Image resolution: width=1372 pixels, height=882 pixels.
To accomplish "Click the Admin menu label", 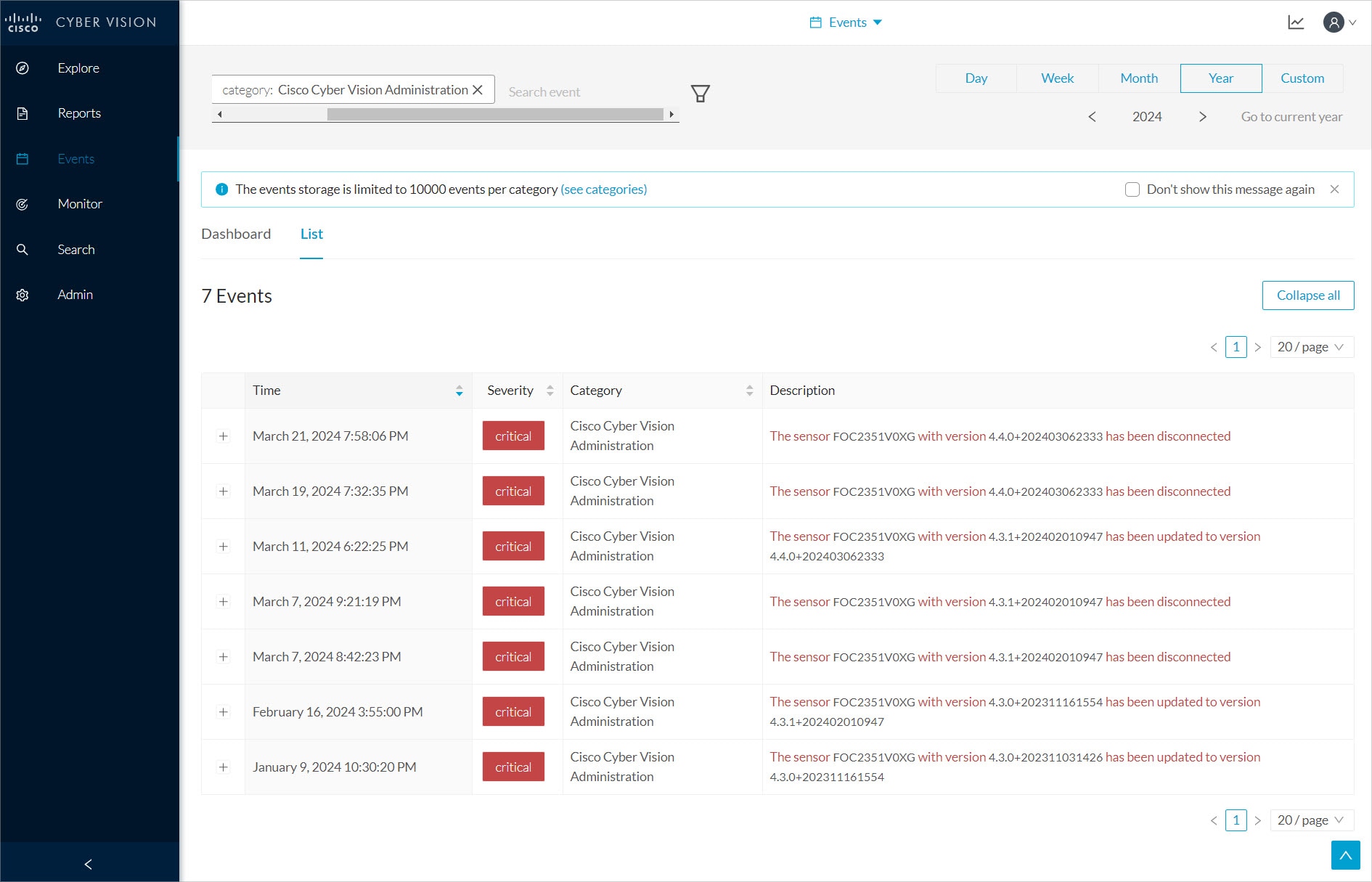I will point(75,295).
